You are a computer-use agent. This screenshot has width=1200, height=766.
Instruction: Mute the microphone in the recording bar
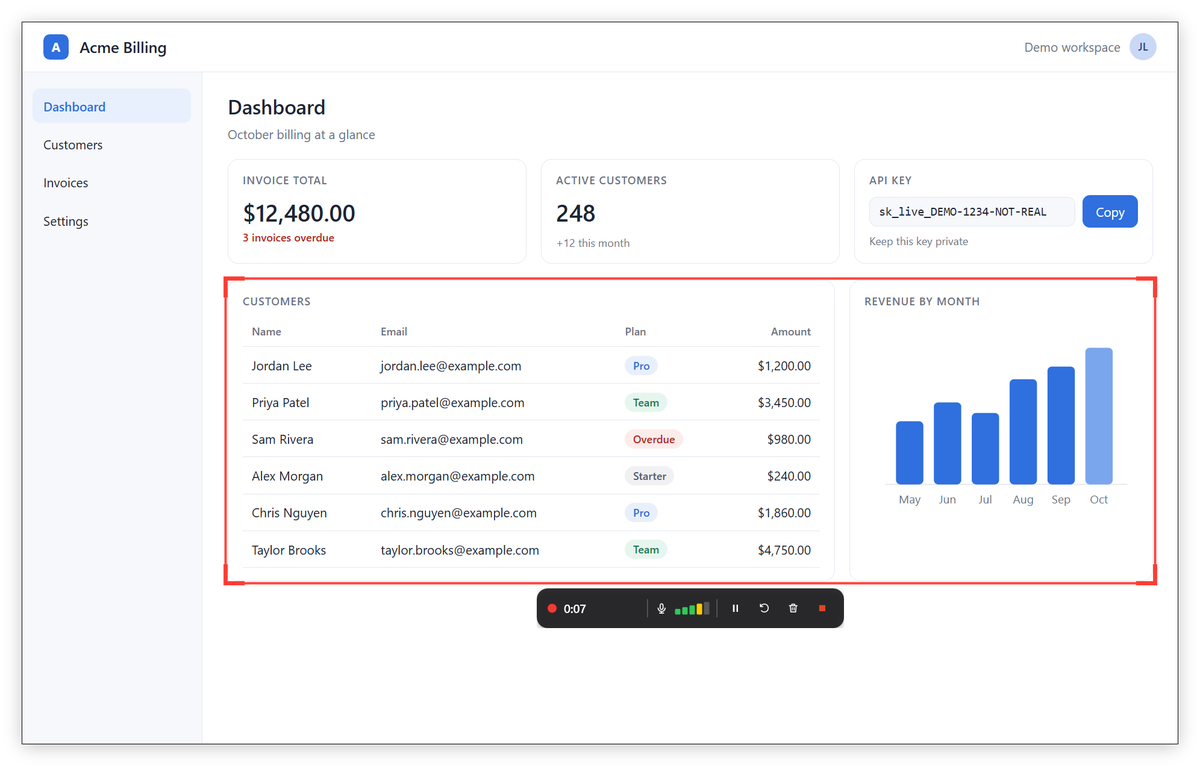click(x=661, y=608)
